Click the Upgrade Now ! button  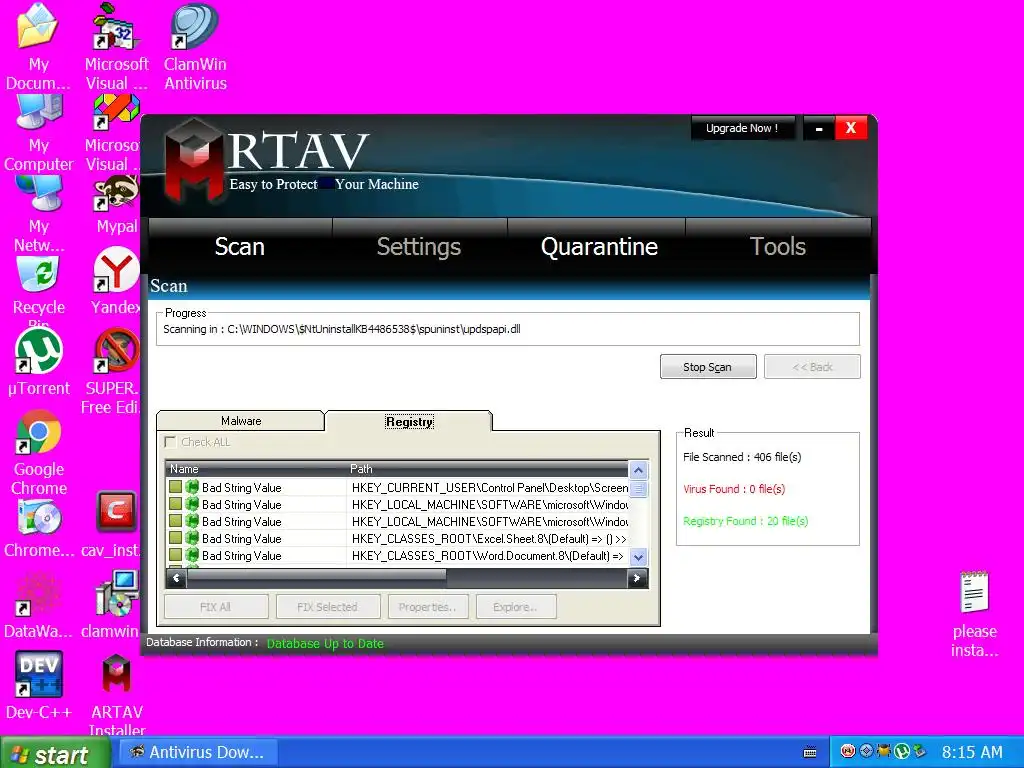coord(743,128)
